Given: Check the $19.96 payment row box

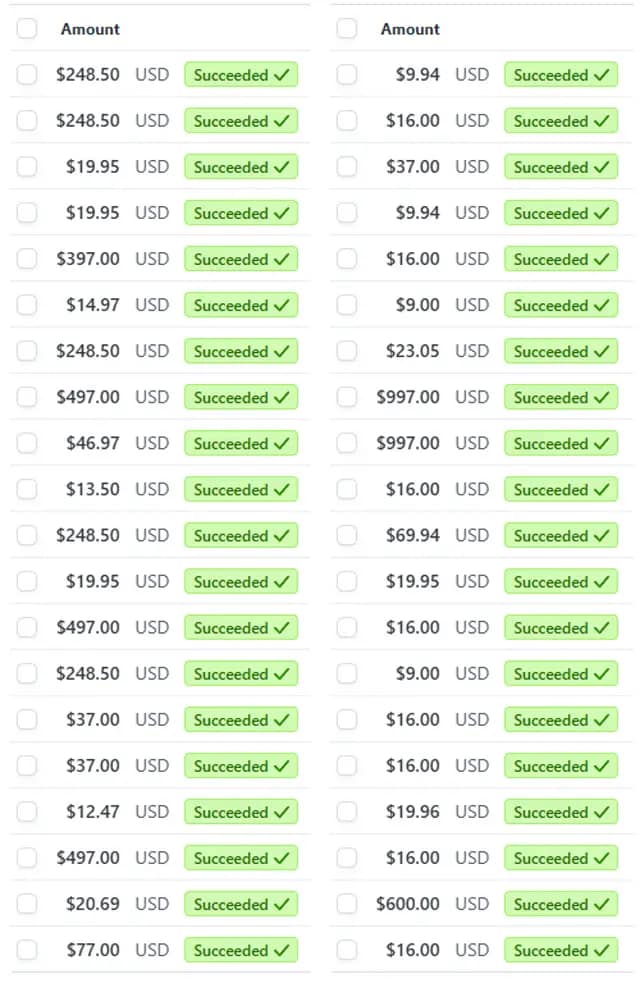Looking at the screenshot, I should [347, 812].
